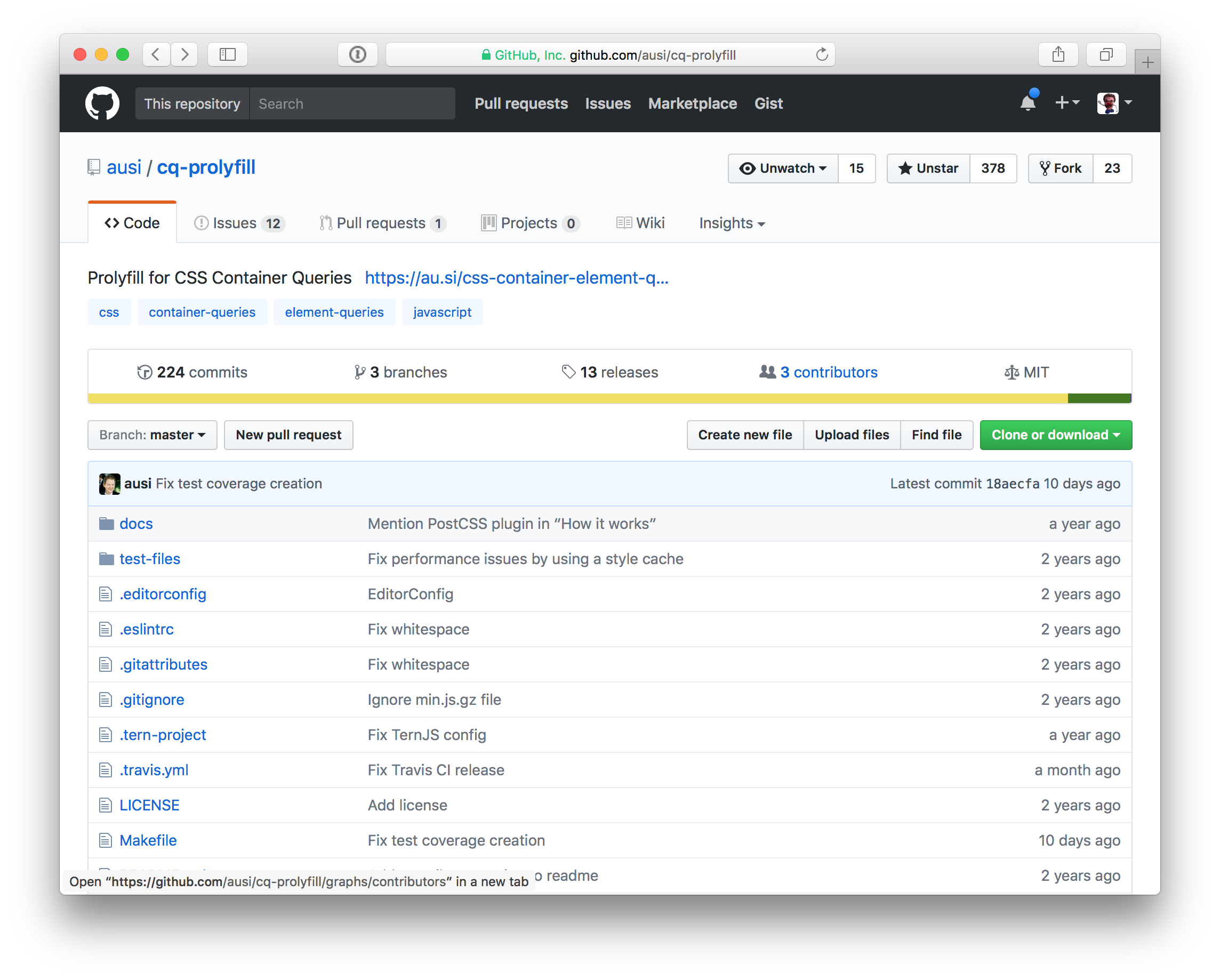Image resolution: width=1220 pixels, height=980 pixels.
Task: Click the language breakdown color bar
Action: point(610,398)
